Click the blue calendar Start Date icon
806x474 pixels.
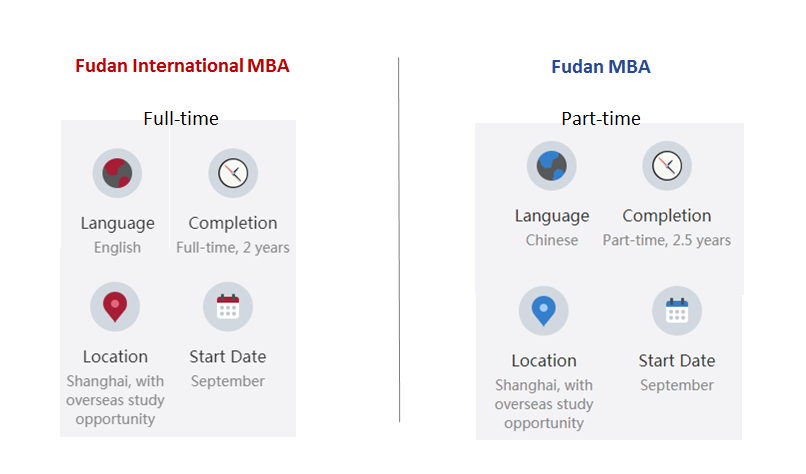coord(677,311)
